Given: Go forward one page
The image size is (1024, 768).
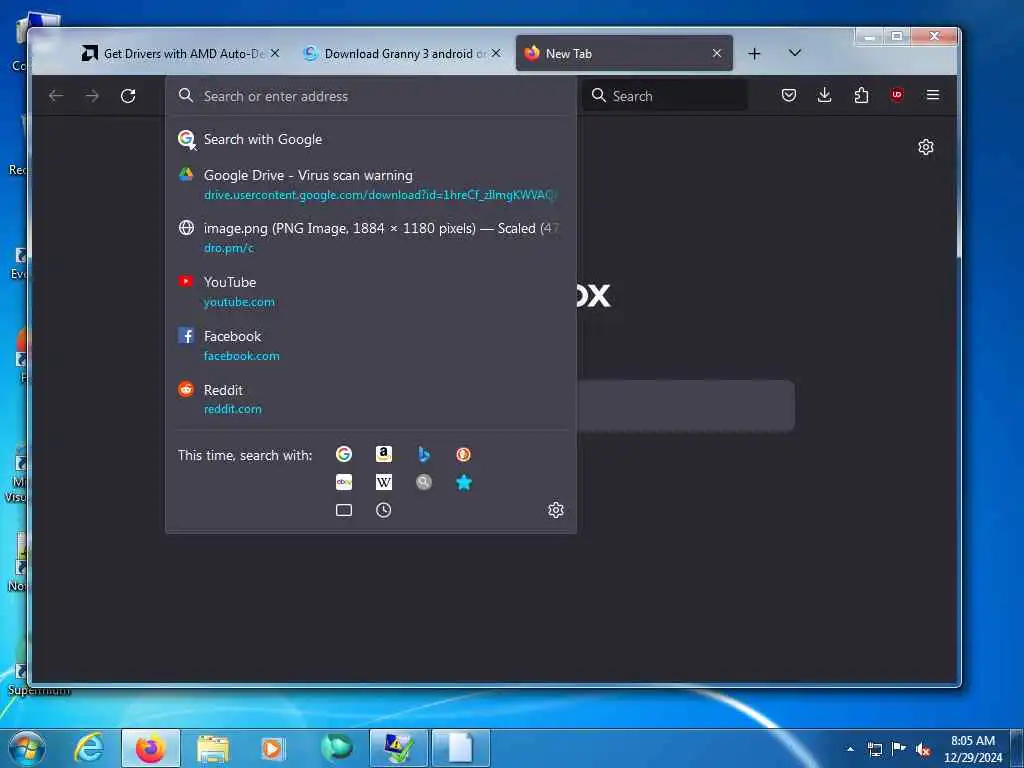Looking at the screenshot, I should point(92,96).
